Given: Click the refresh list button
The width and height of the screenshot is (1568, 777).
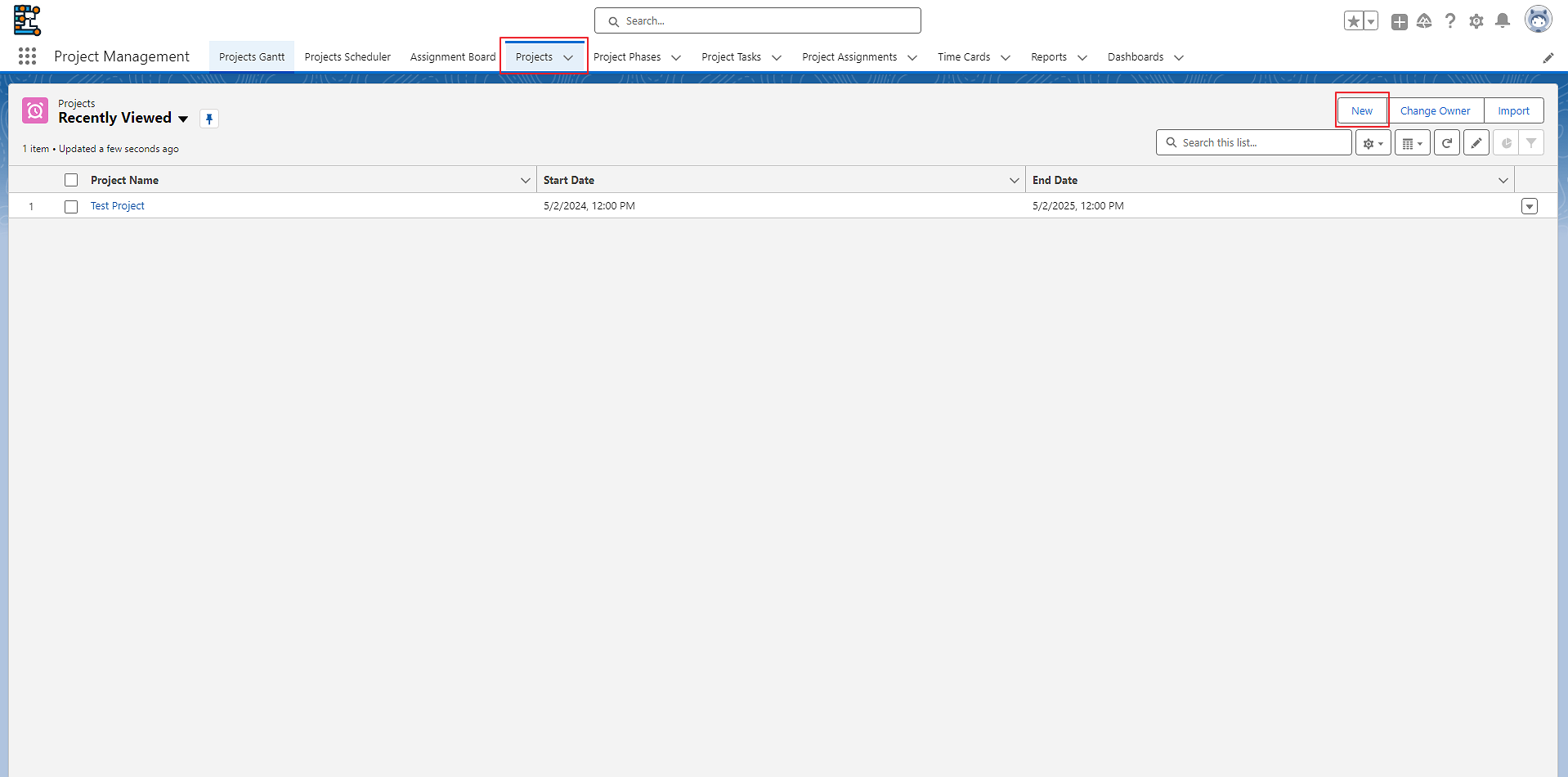Looking at the screenshot, I should pyautogui.click(x=1446, y=143).
